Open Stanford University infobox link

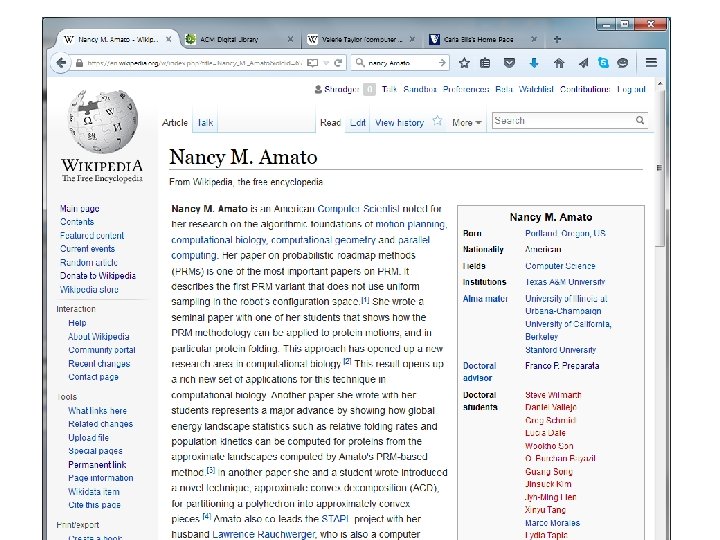pyautogui.click(x=560, y=350)
